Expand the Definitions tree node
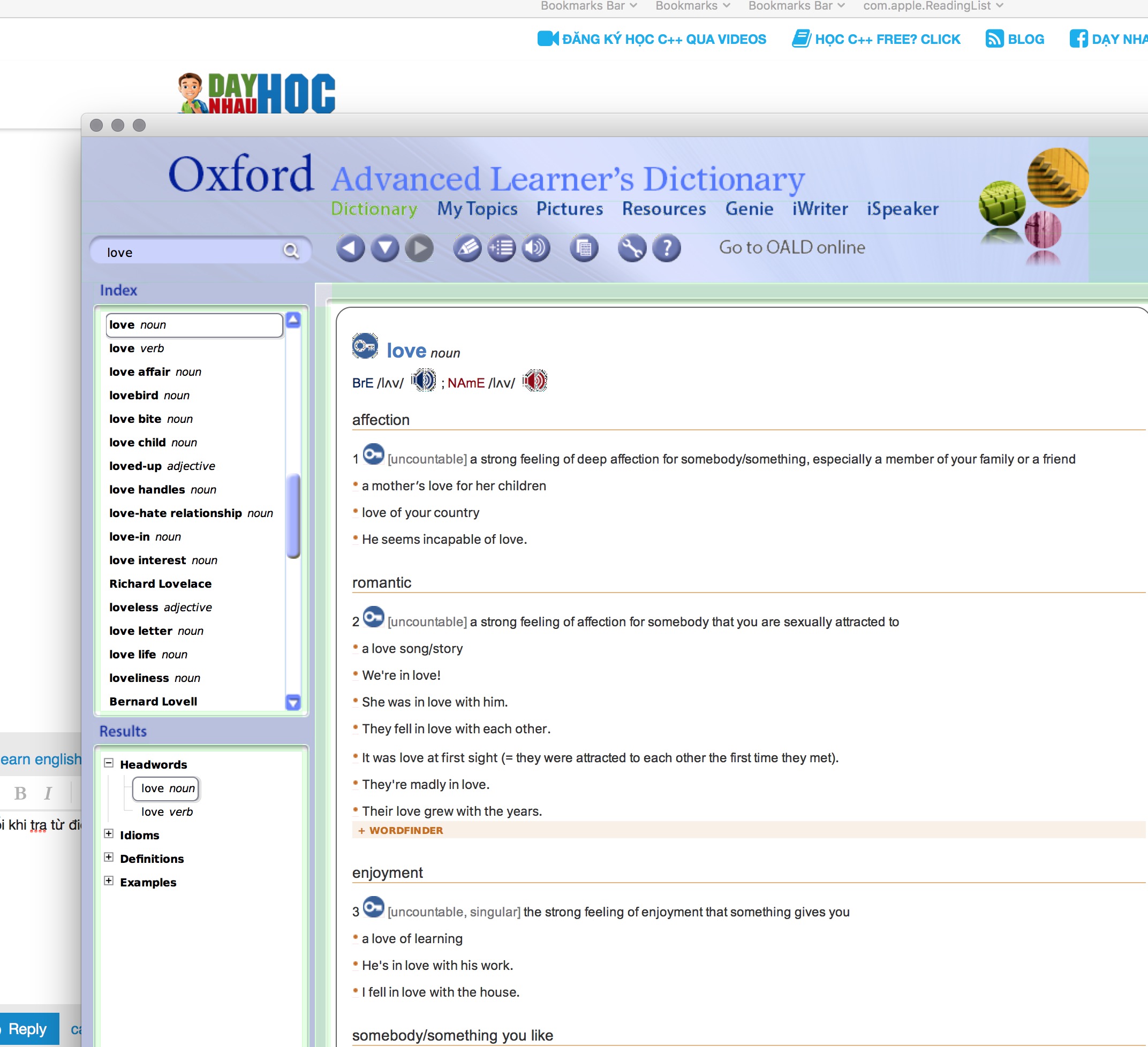The image size is (1148, 1047). [x=109, y=858]
